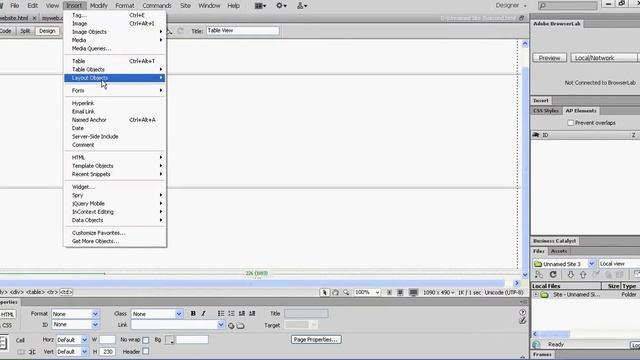Screen dimensions: 640x360
Task: Click the document Title input field
Action: coord(242,31)
